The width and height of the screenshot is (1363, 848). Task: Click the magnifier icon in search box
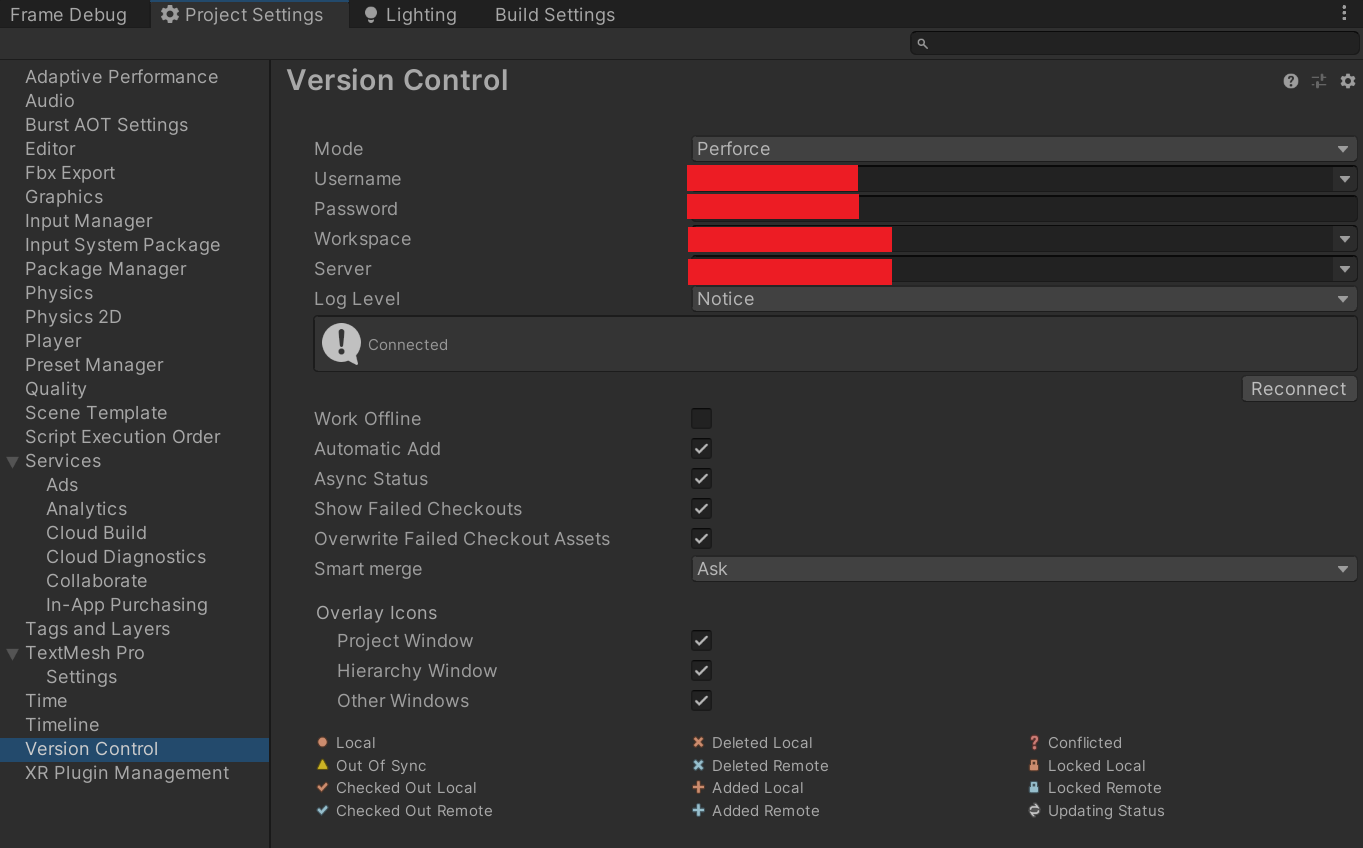[923, 43]
